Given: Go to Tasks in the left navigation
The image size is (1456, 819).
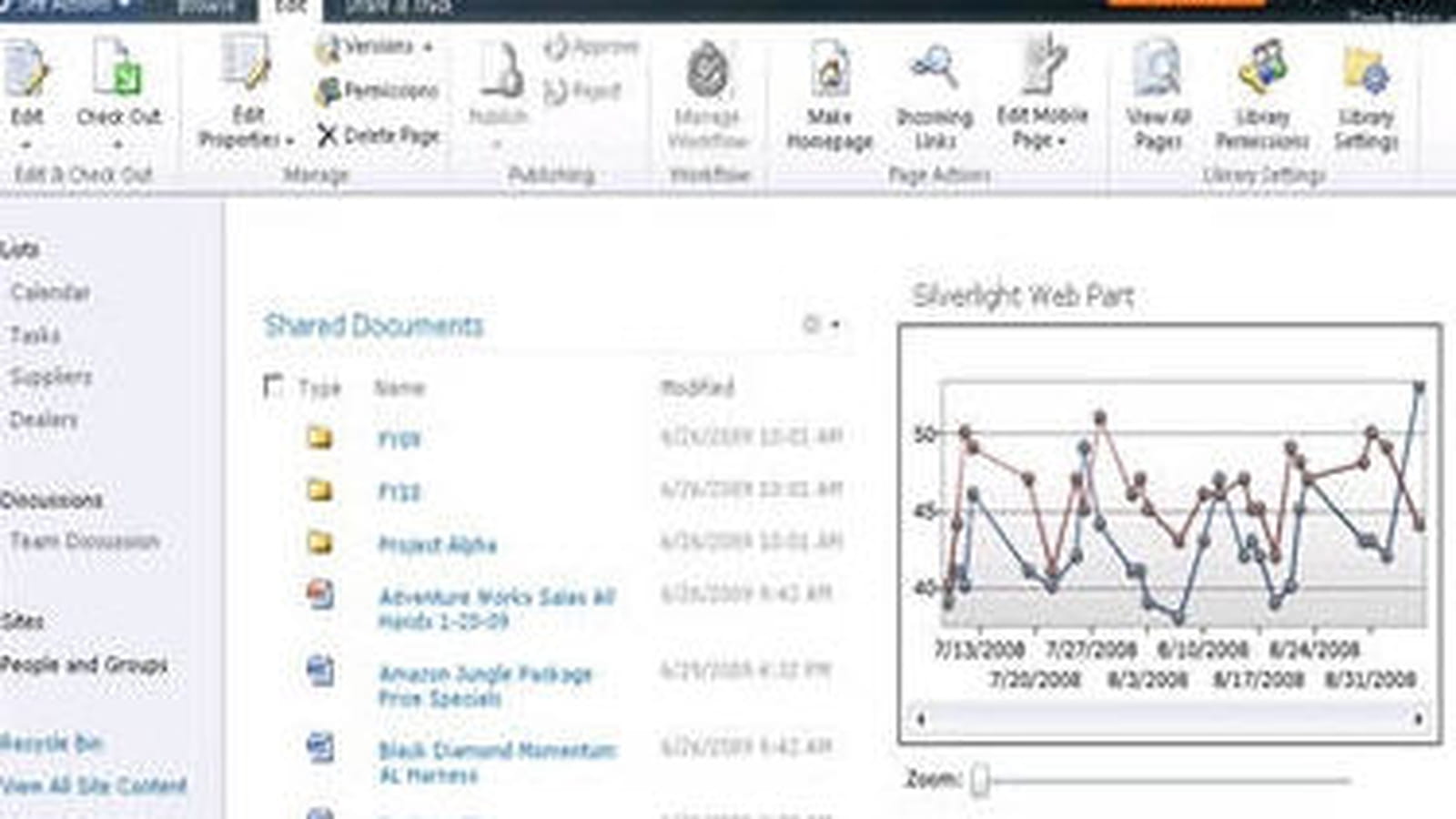Looking at the screenshot, I should 35,335.
